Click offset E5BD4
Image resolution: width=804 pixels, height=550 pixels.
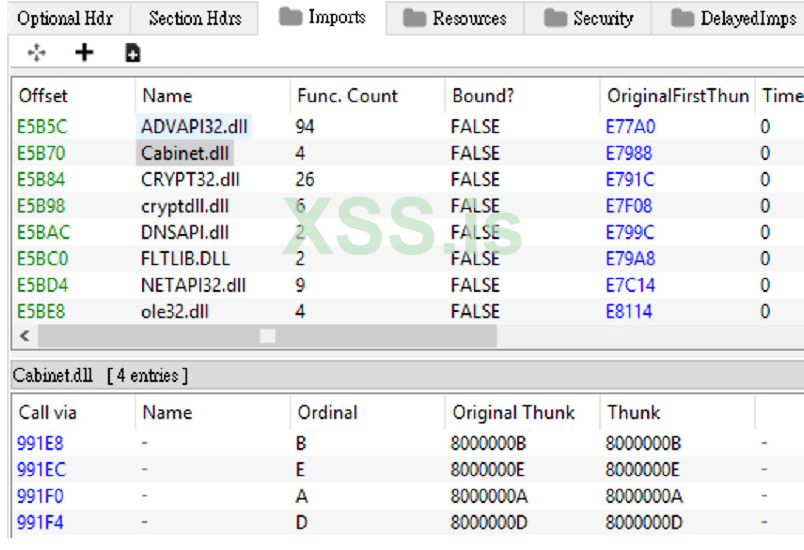[x=42, y=285]
